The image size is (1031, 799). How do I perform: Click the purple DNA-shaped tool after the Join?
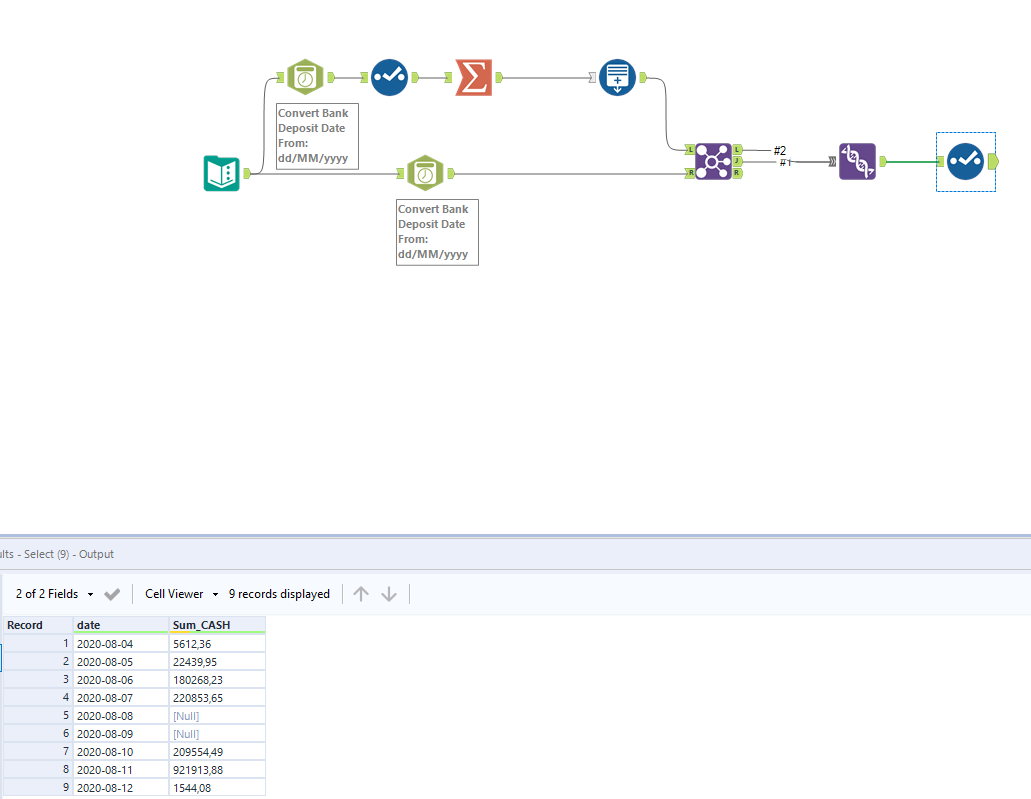click(x=857, y=161)
